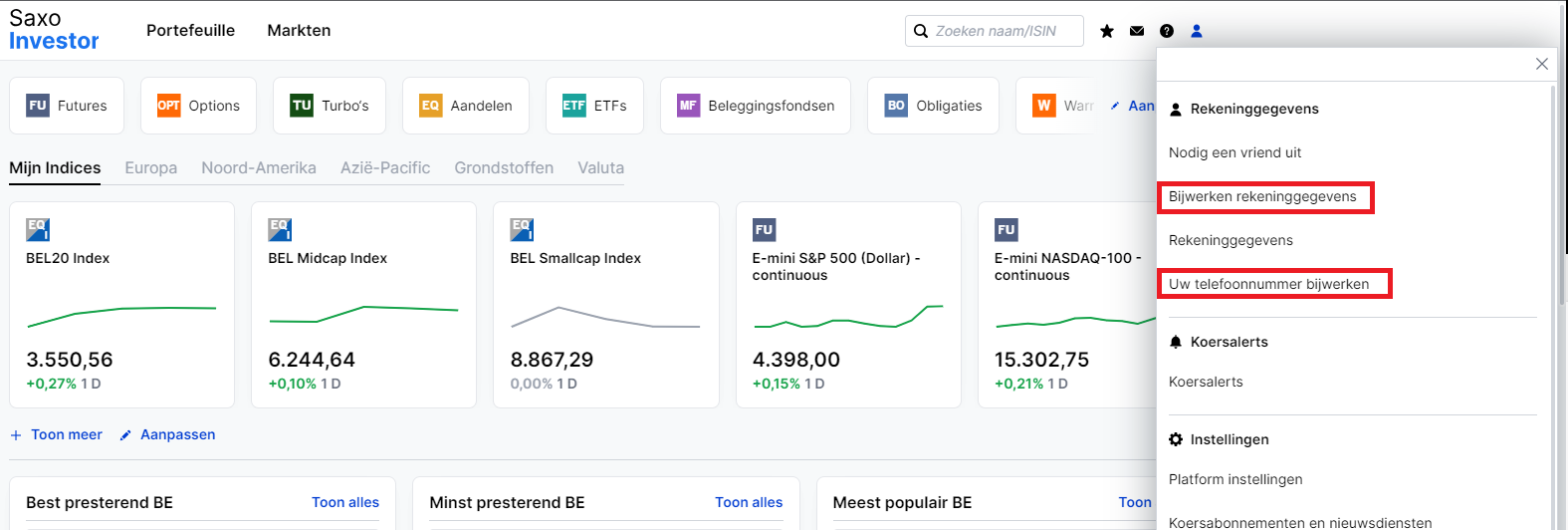The image size is (1568, 530).
Task: Click Toon alles for Minst presterend BE
Action: click(749, 502)
